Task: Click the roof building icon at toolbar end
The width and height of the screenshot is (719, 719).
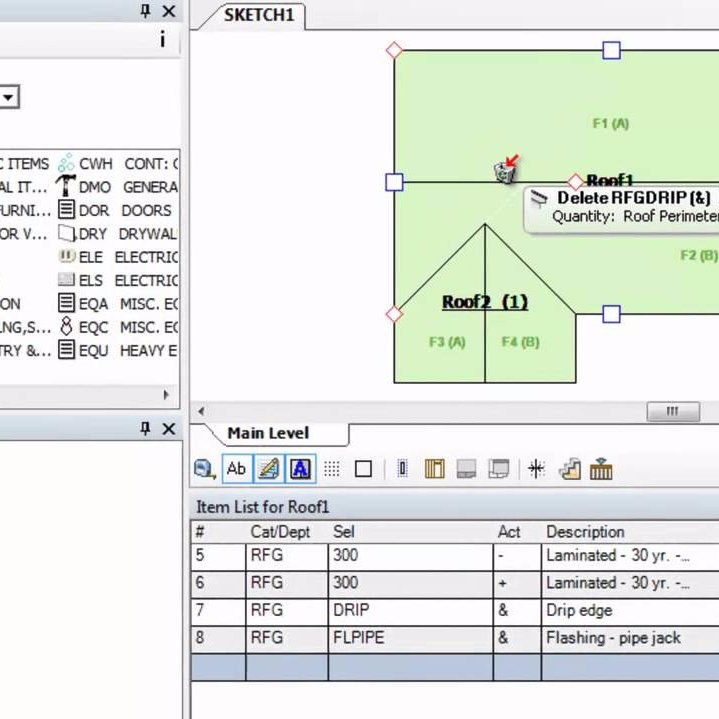Action: (x=601, y=469)
